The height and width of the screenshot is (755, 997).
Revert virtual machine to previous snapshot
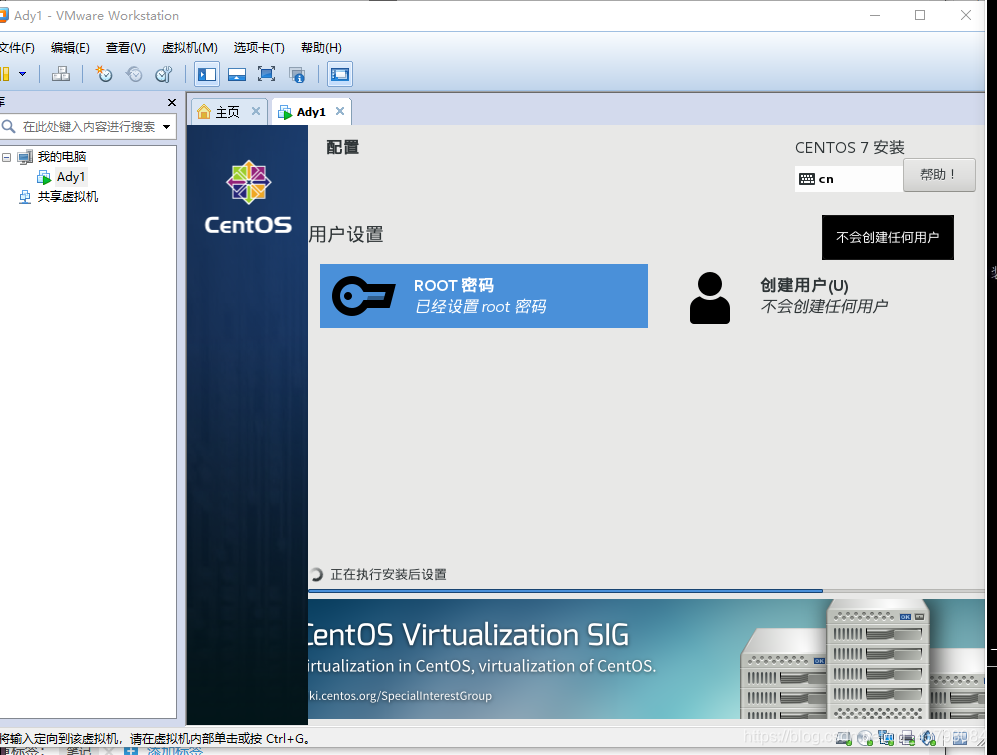pos(134,74)
